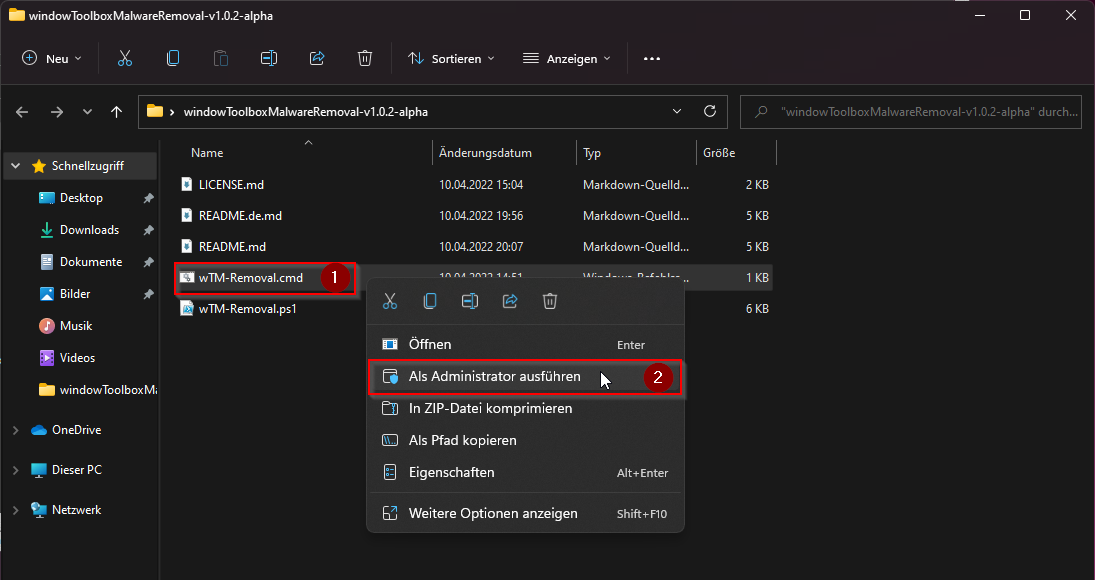1095x580 pixels.
Task: Click the Rename icon in the toolbar
Action: coord(269,59)
